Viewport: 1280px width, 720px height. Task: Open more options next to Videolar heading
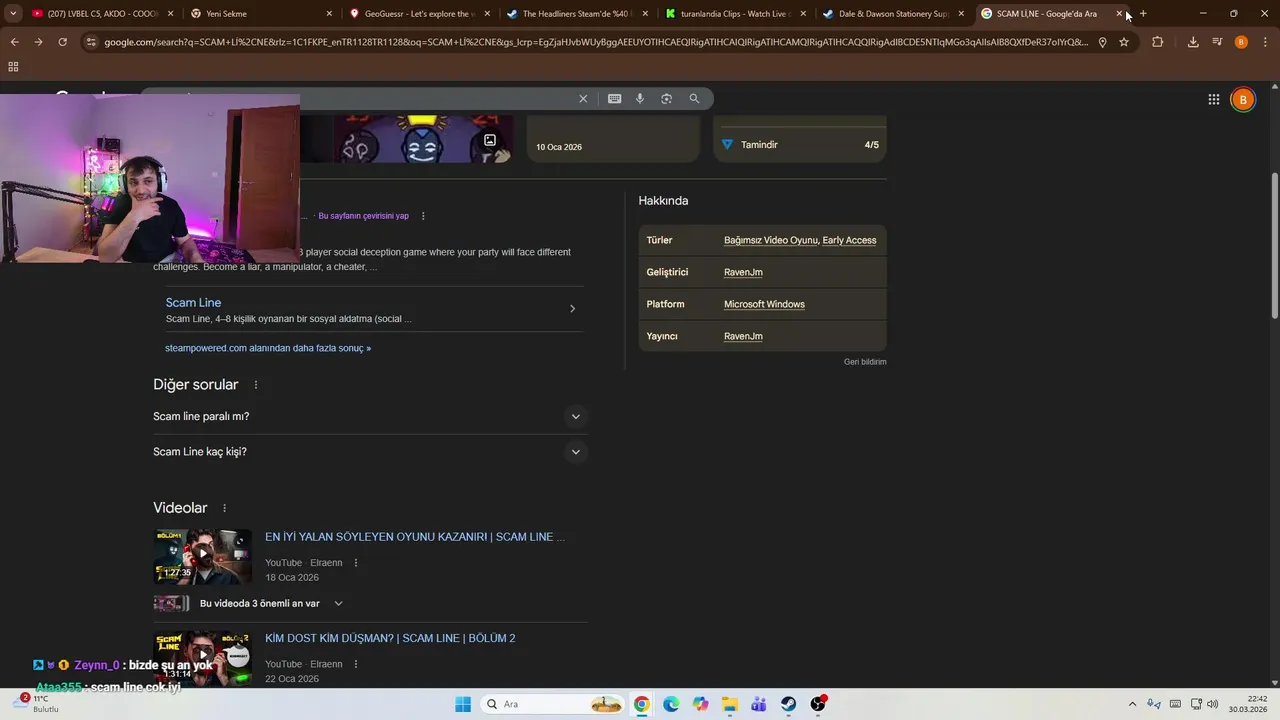click(224, 508)
